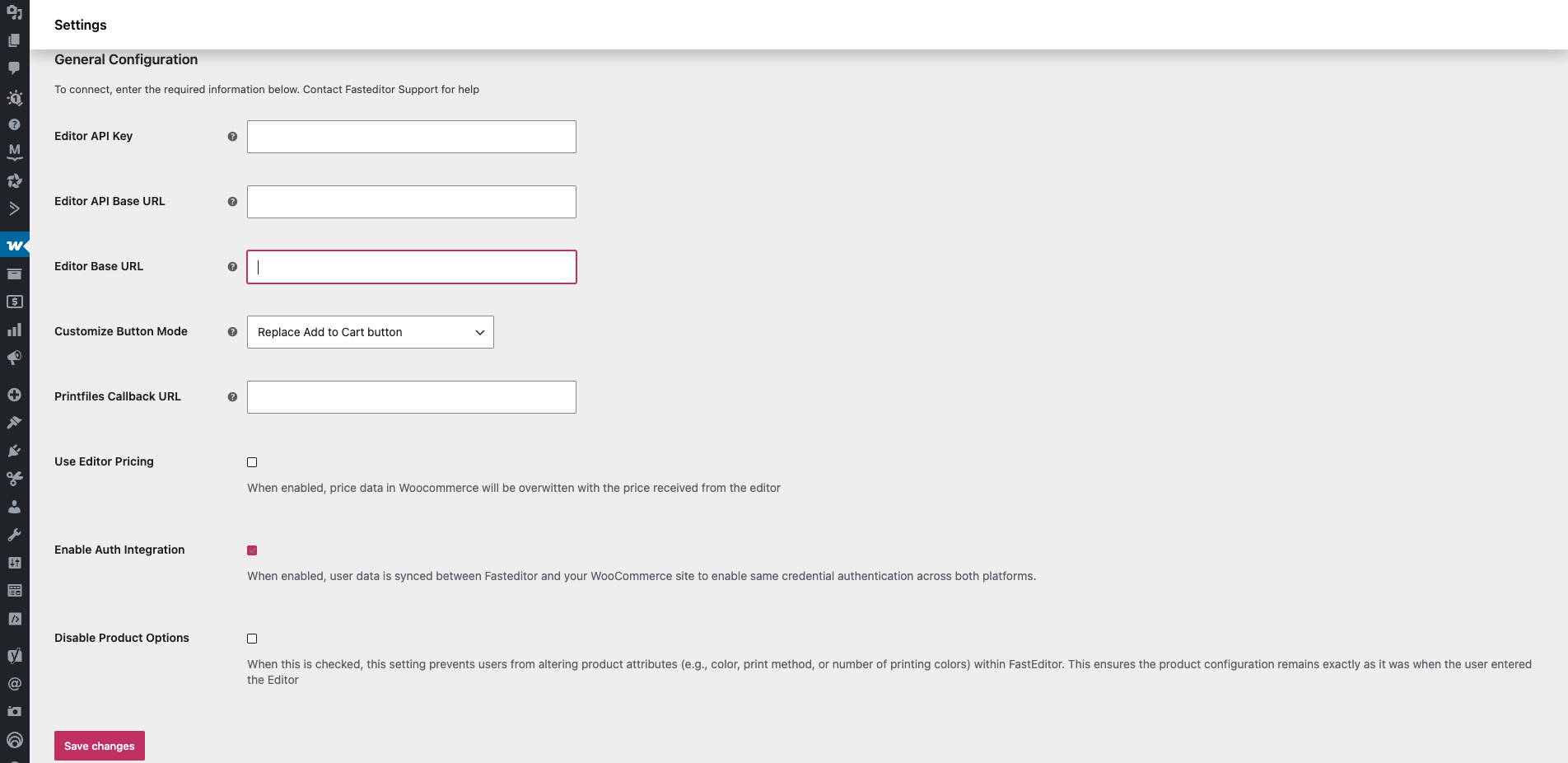1568x763 pixels.
Task: Open the Users person menu icon
Action: (x=14, y=507)
